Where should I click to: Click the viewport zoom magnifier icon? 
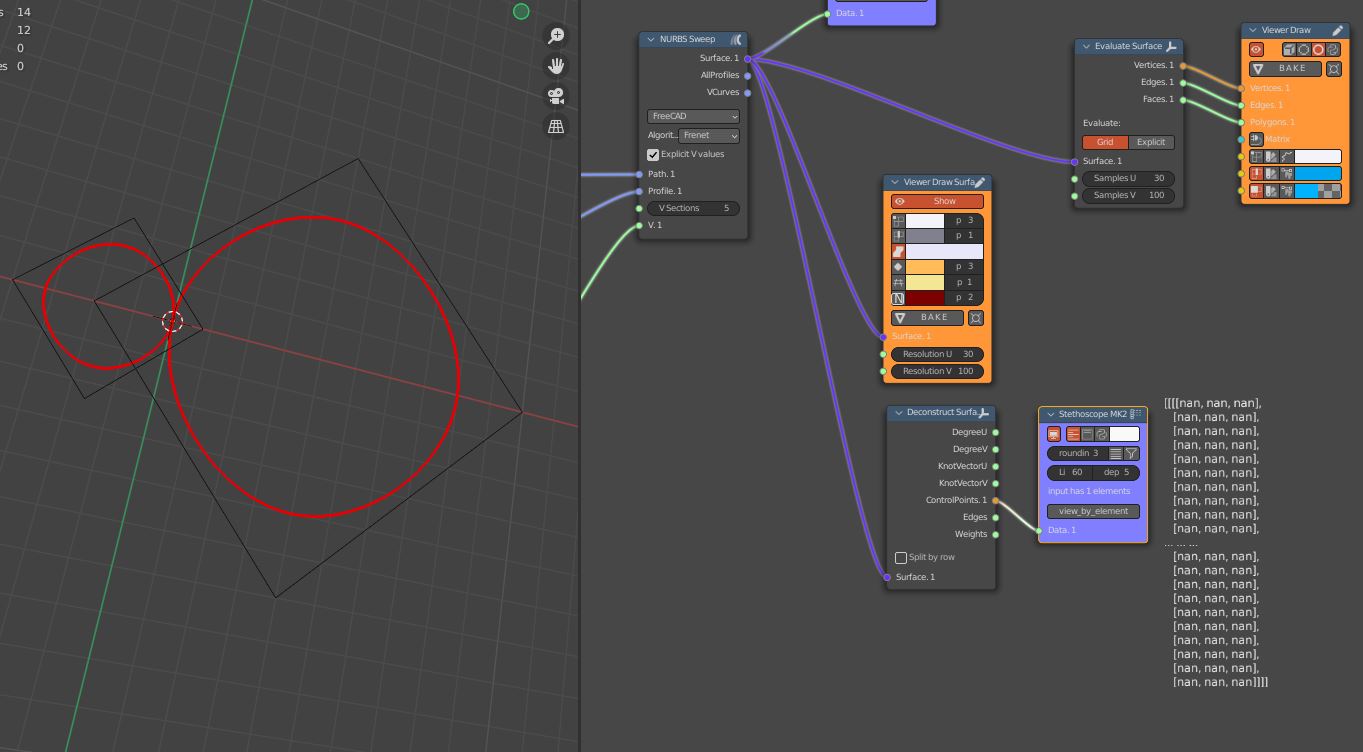(x=557, y=36)
